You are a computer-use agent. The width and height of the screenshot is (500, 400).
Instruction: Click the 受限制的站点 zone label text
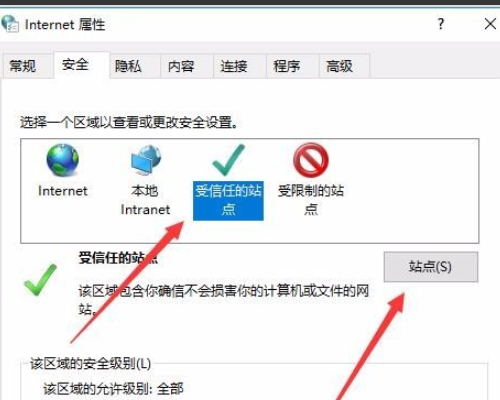pyautogui.click(x=311, y=200)
